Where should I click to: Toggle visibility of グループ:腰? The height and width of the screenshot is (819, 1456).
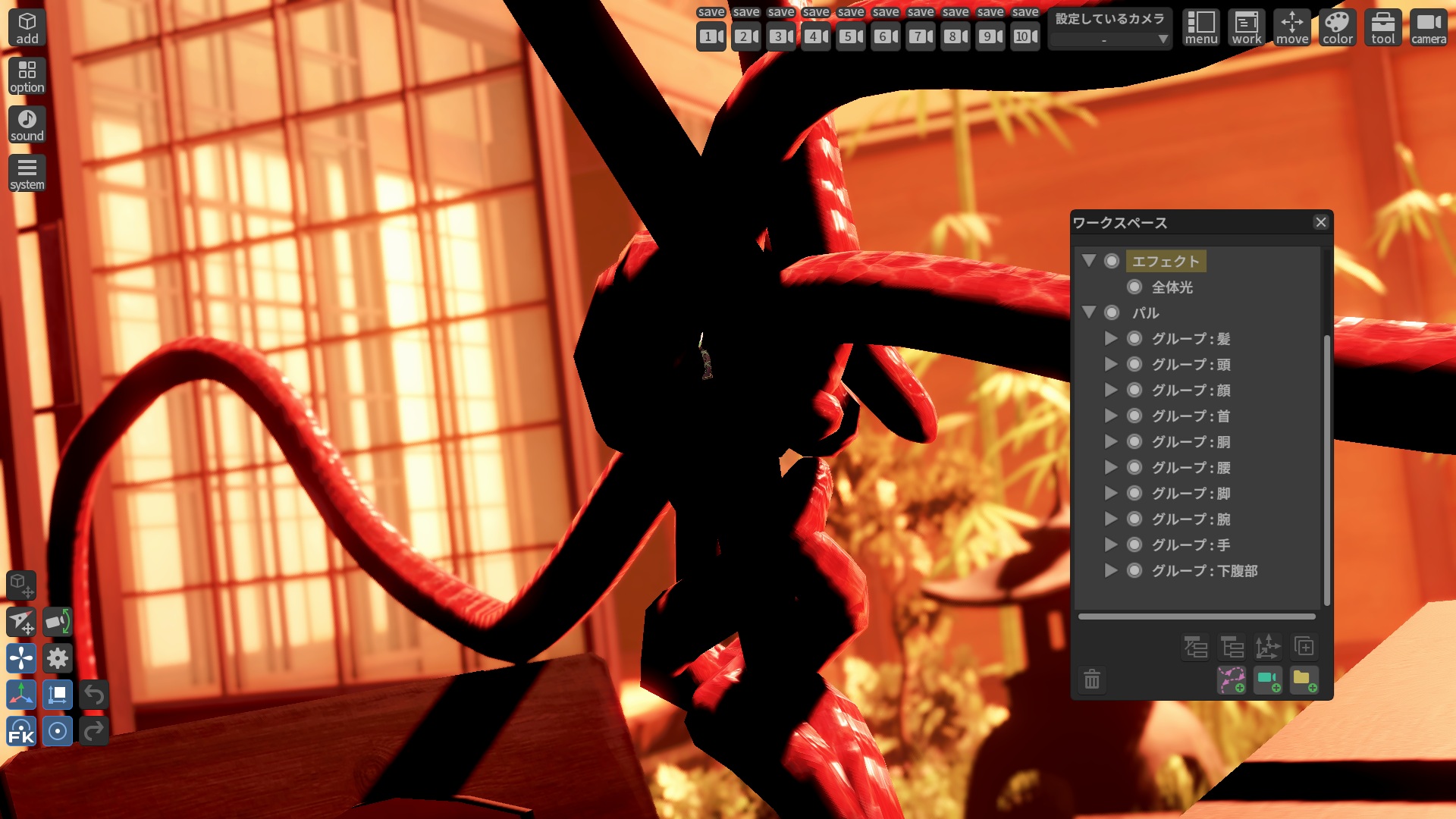coord(1134,467)
